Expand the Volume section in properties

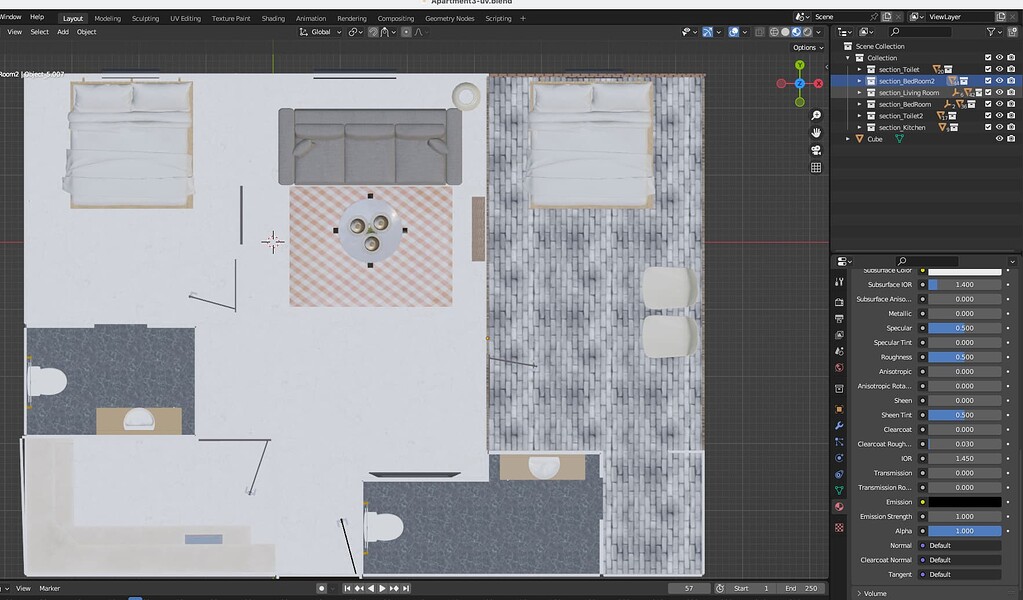(x=877, y=592)
